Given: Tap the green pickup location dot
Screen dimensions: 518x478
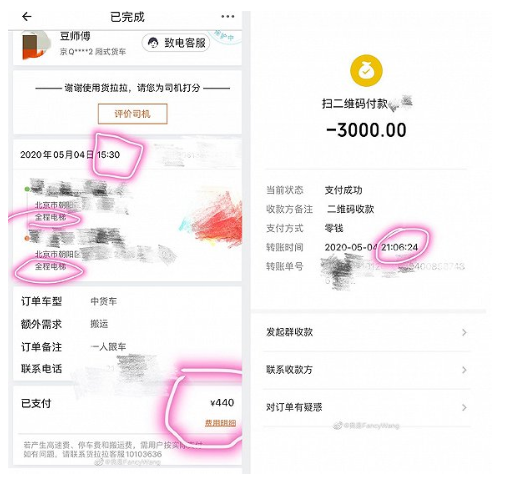Looking at the screenshot, I should coord(27,189).
